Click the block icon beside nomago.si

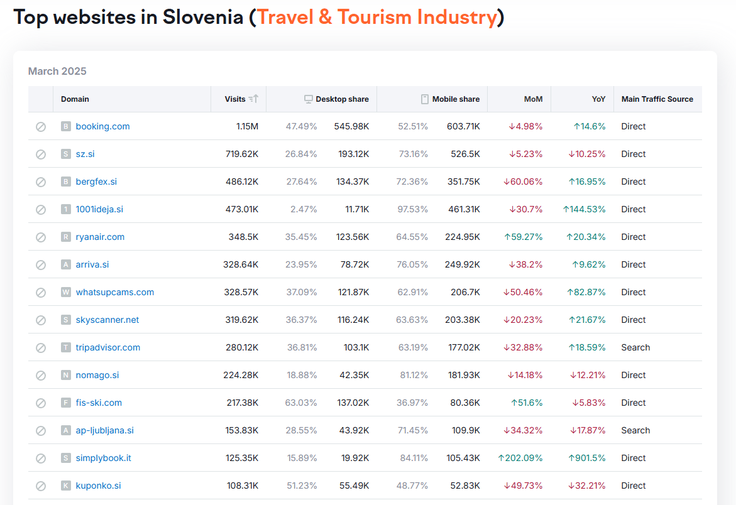coord(41,375)
